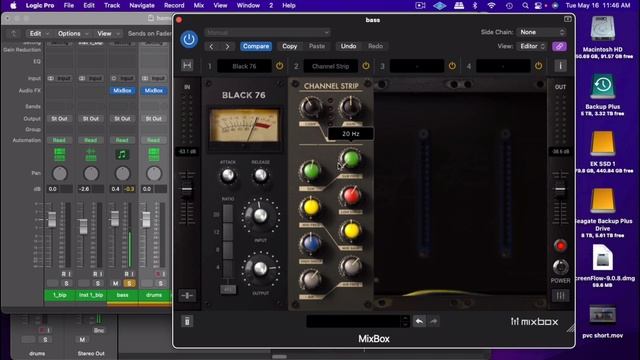Toggle power for slot 1 Black 76
This screenshot has width=640, height=360.
pos(280,66)
